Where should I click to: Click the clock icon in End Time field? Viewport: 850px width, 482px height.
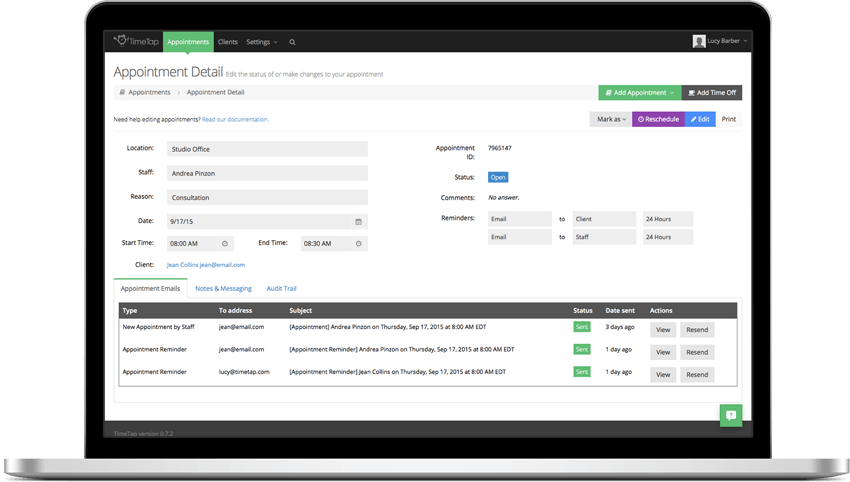358,244
